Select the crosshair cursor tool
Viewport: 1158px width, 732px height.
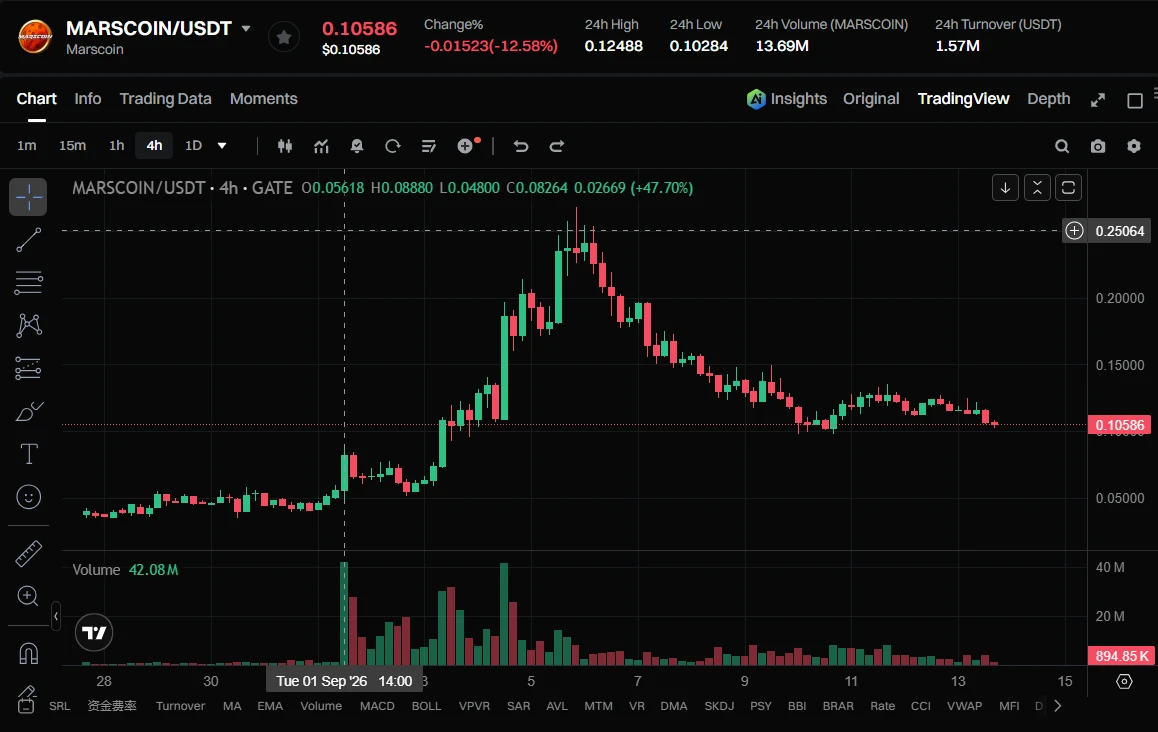28,197
